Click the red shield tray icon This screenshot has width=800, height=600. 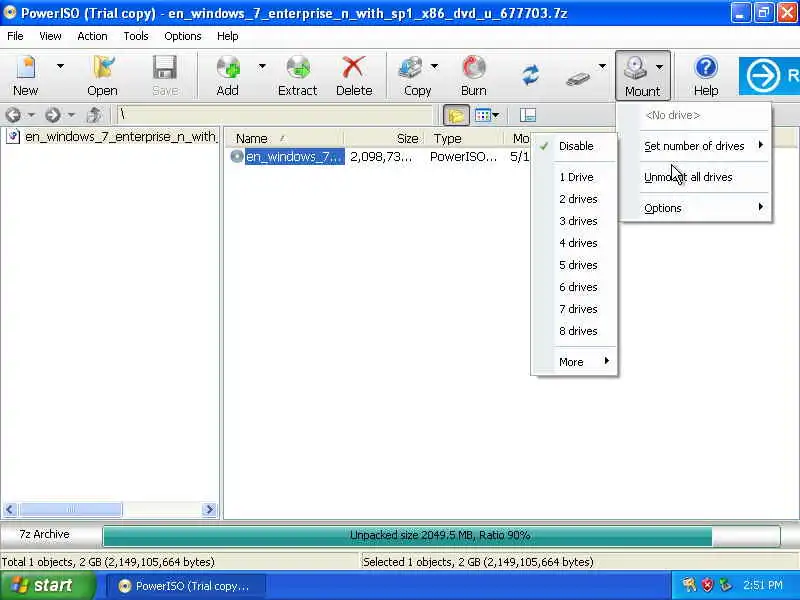pos(707,585)
